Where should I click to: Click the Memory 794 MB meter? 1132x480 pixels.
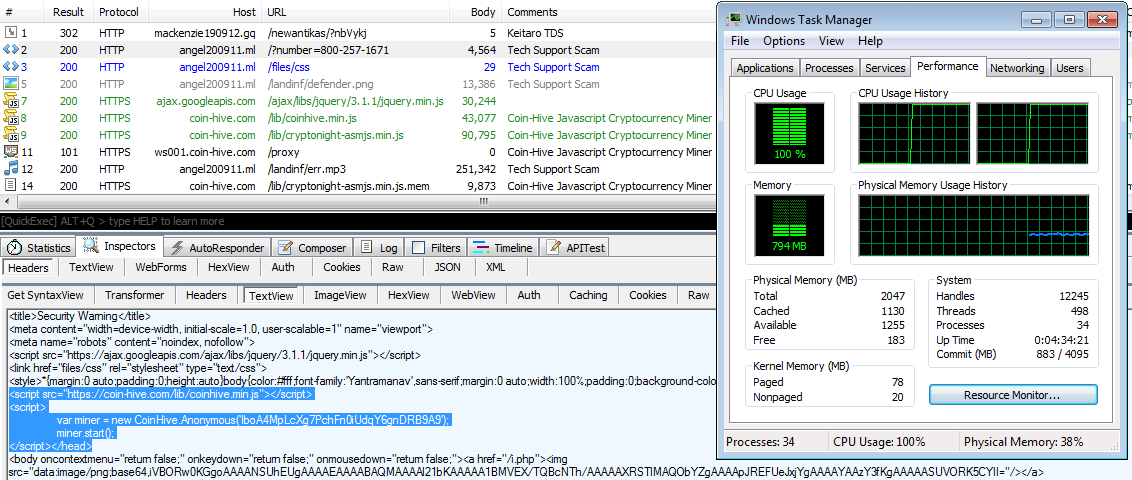tap(789, 226)
